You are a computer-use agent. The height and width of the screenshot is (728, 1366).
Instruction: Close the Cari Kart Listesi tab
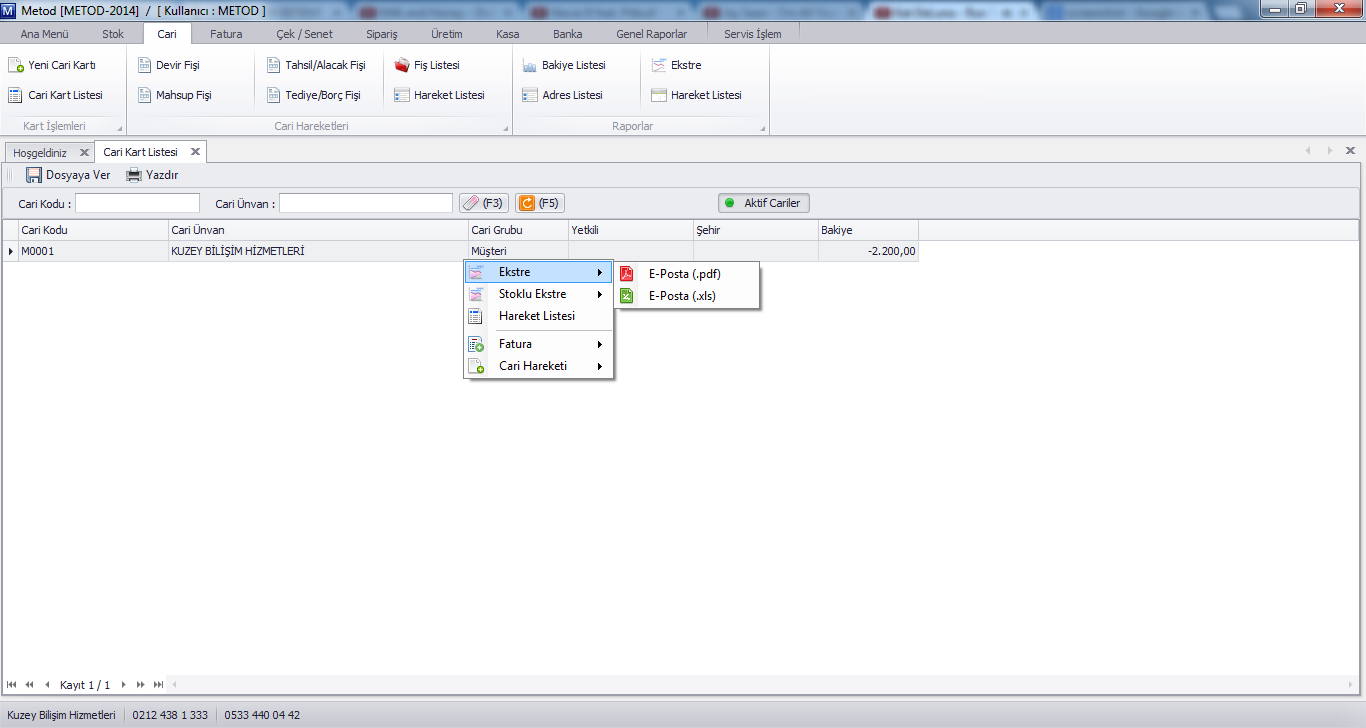(195, 152)
